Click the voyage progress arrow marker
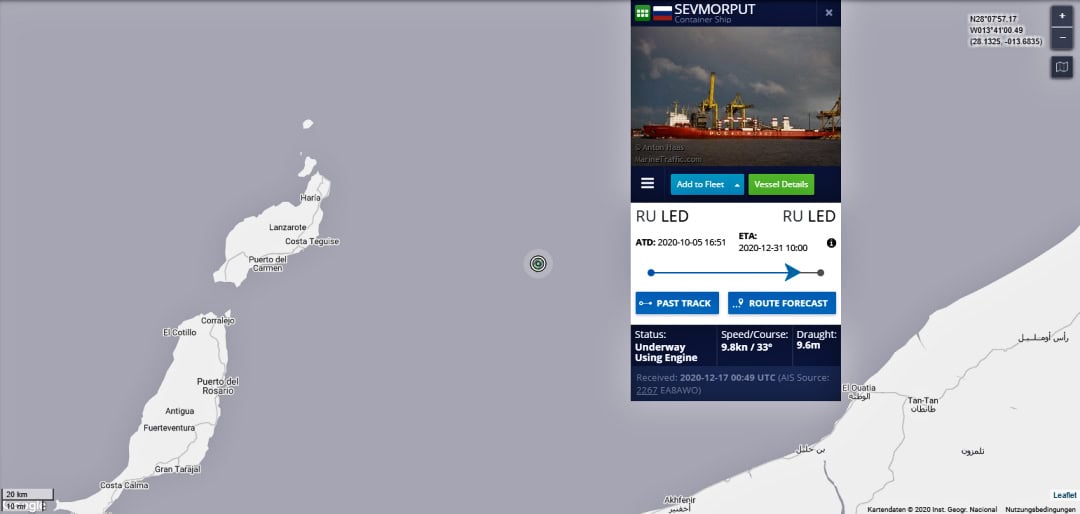 (793, 272)
